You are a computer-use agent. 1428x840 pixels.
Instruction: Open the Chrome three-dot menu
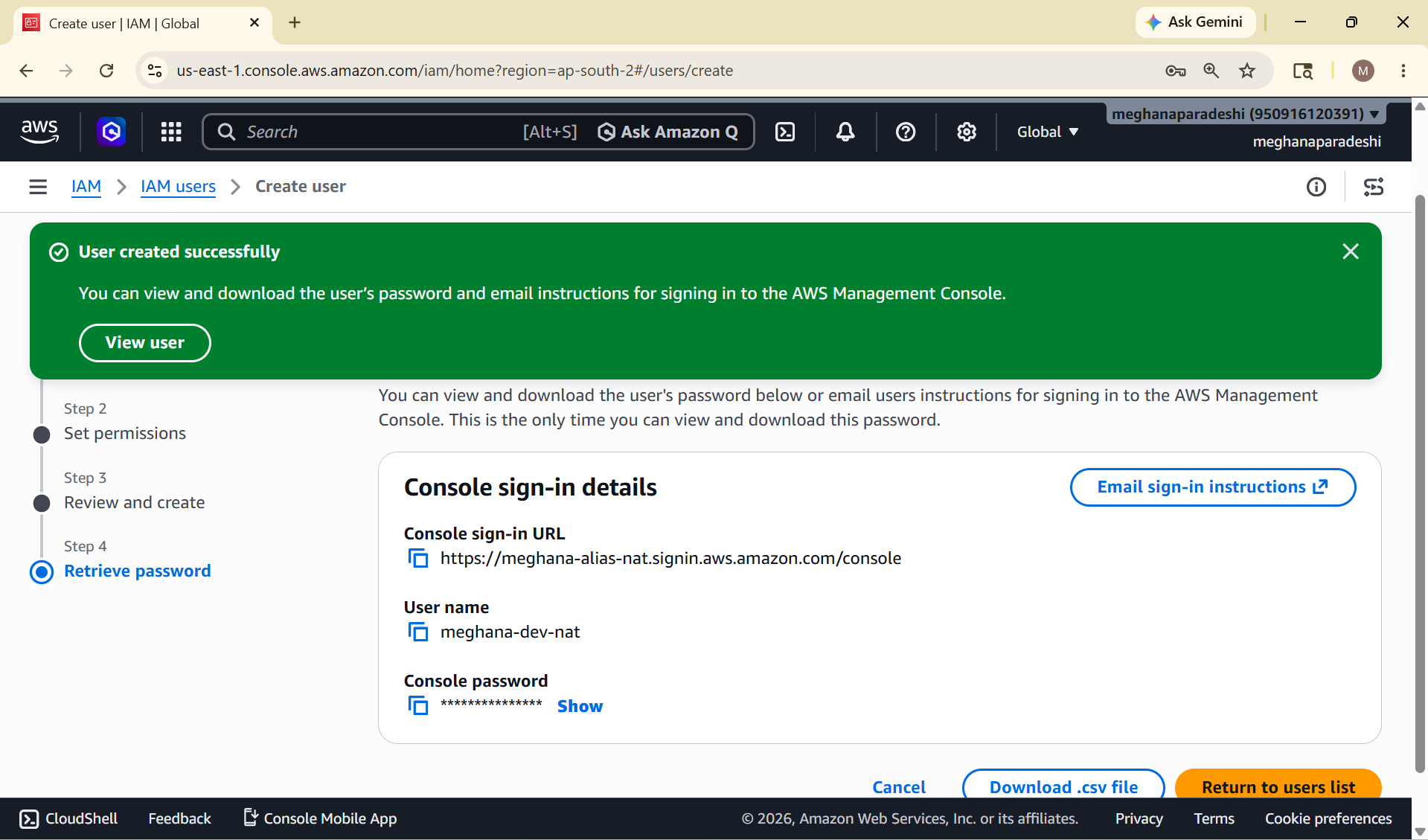pyautogui.click(x=1403, y=71)
